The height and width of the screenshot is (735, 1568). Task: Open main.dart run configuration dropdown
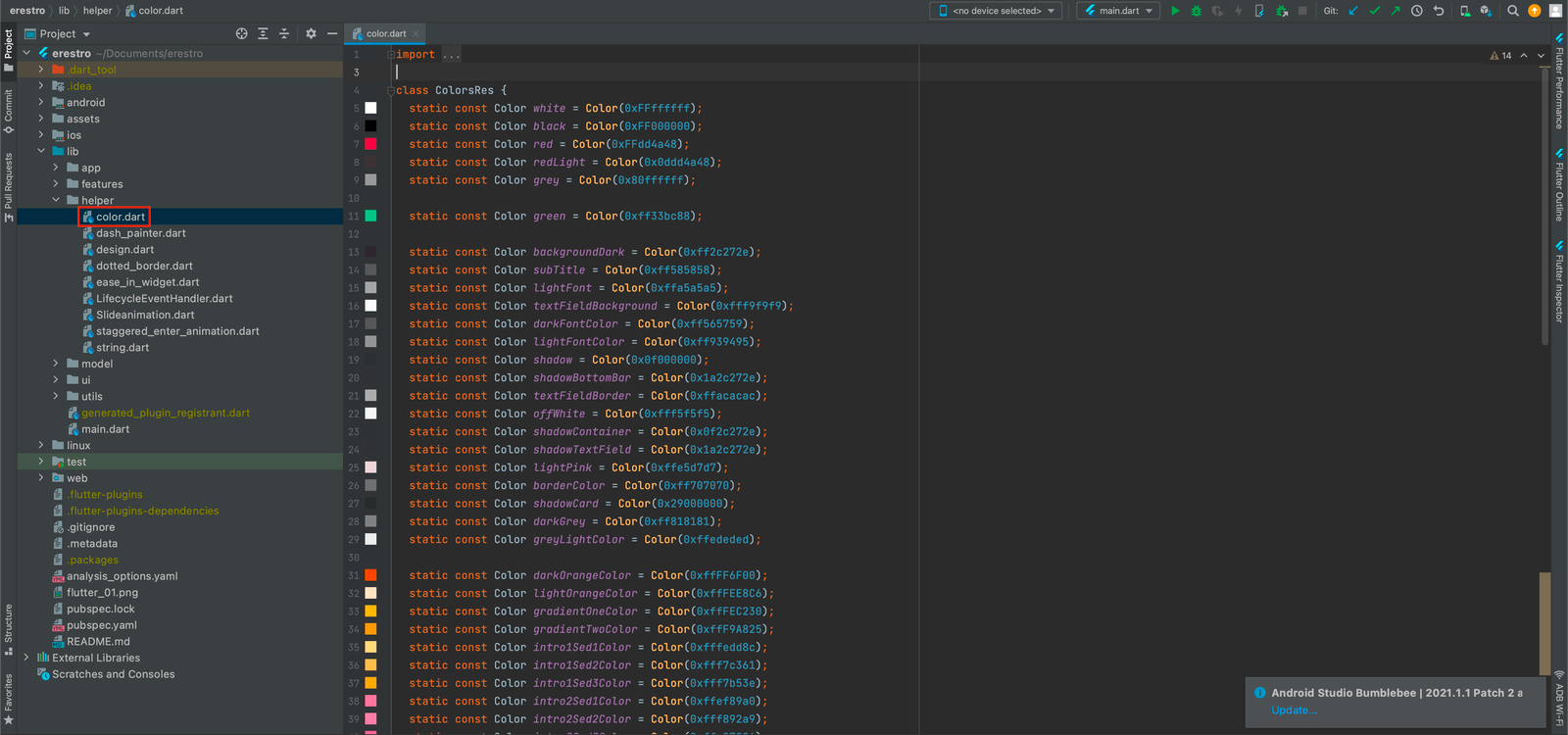(x=1119, y=11)
